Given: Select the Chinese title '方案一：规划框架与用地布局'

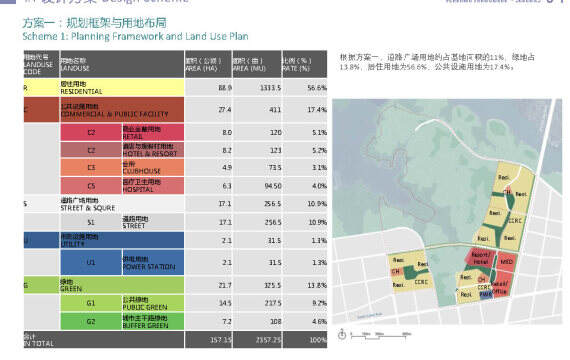Looking at the screenshot, I should [x=95, y=23].
